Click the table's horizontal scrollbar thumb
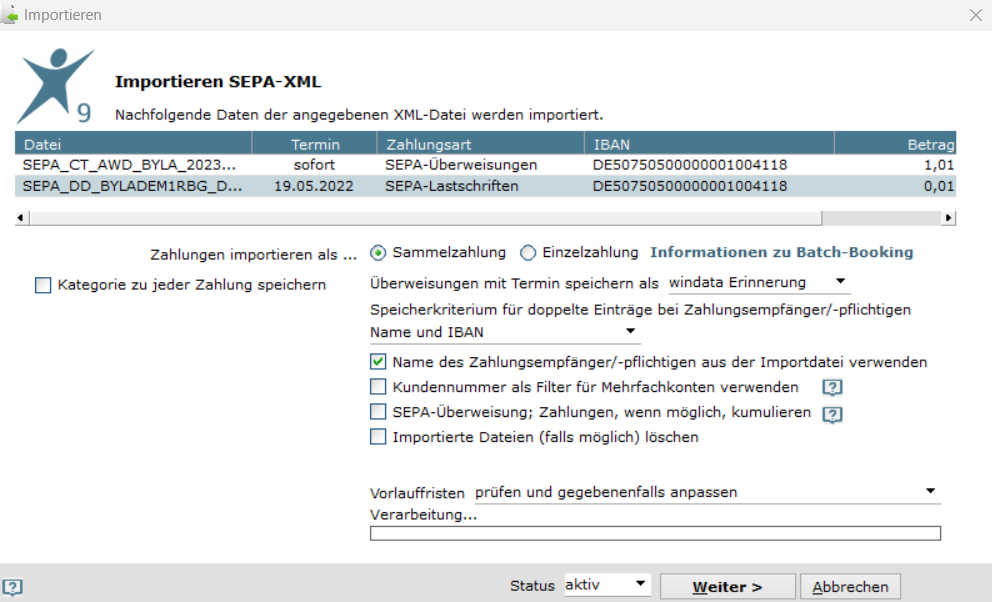The image size is (992, 602). (x=426, y=218)
